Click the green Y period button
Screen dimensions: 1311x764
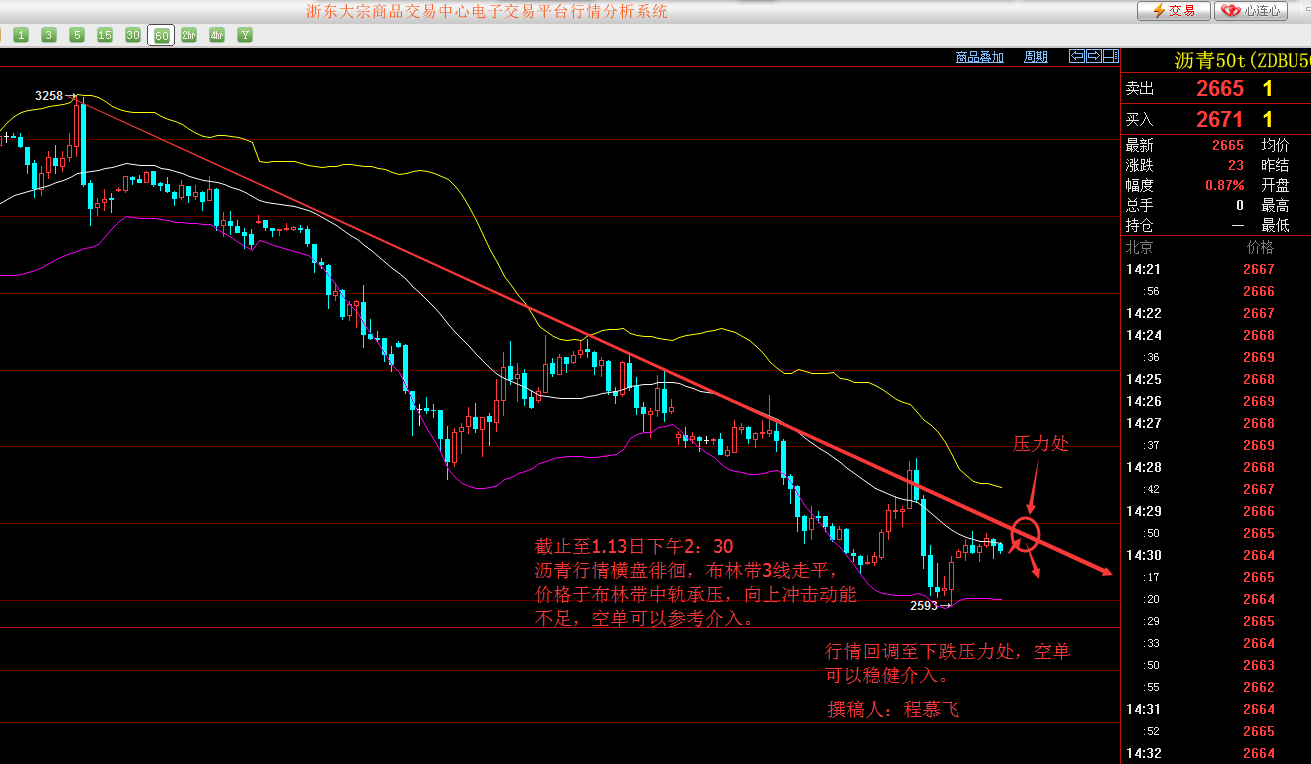tap(245, 35)
